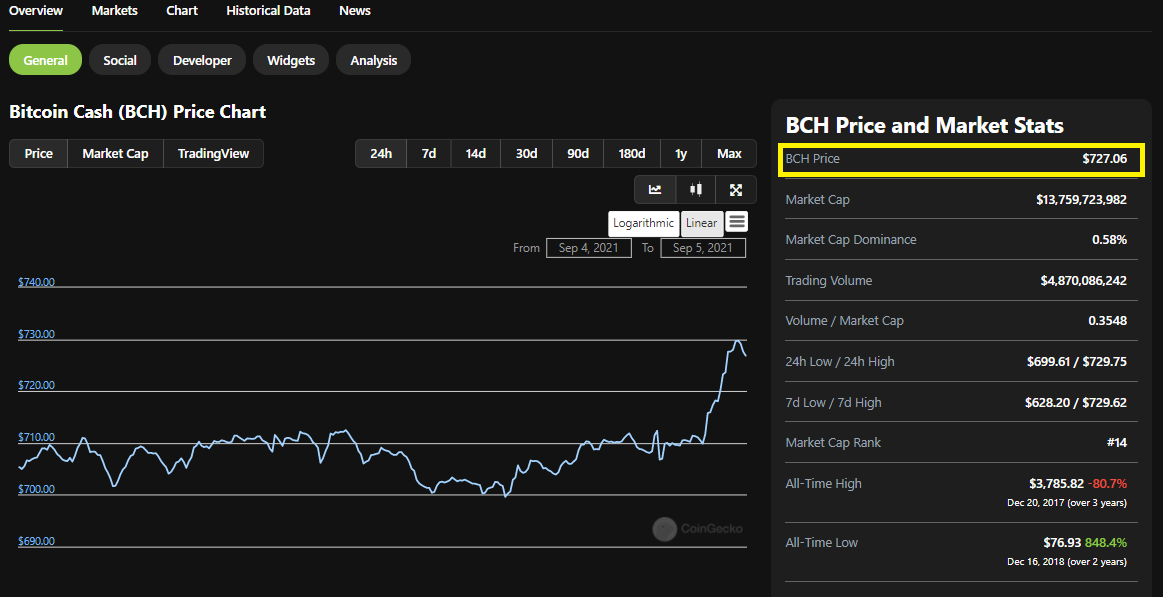Click the $690.00 axis label

coord(36,541)
